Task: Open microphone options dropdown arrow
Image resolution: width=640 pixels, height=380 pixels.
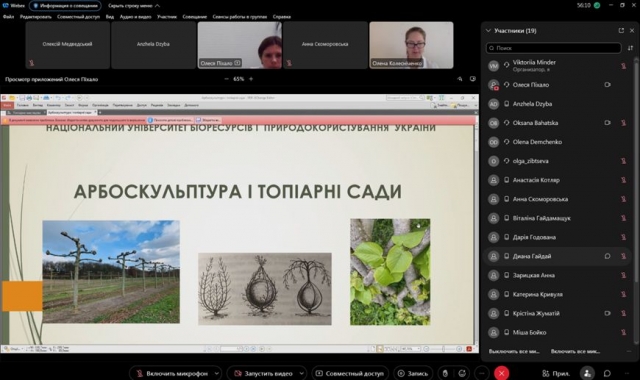Action: click(x=217, y=373)
